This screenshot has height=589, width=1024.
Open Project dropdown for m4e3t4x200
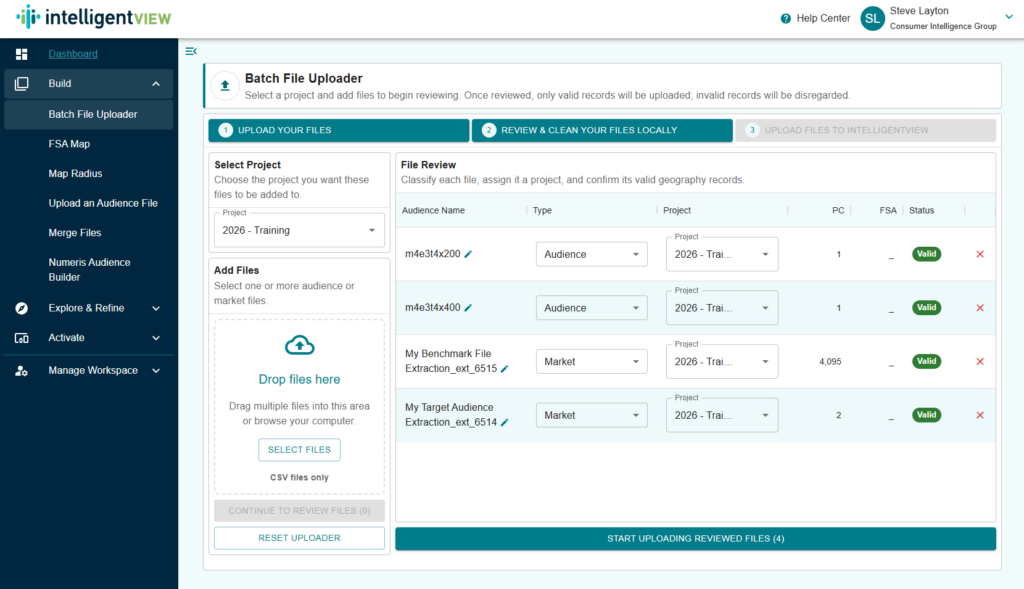tap(722, 254)
